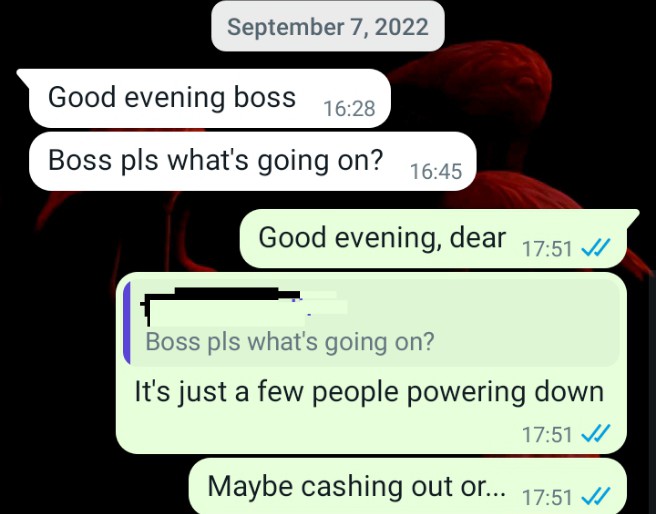Click the tail of the "Good evening boss" bubble
Viewport: 656px width, 514px height.
pyautogui.click(x=23, y=77)
